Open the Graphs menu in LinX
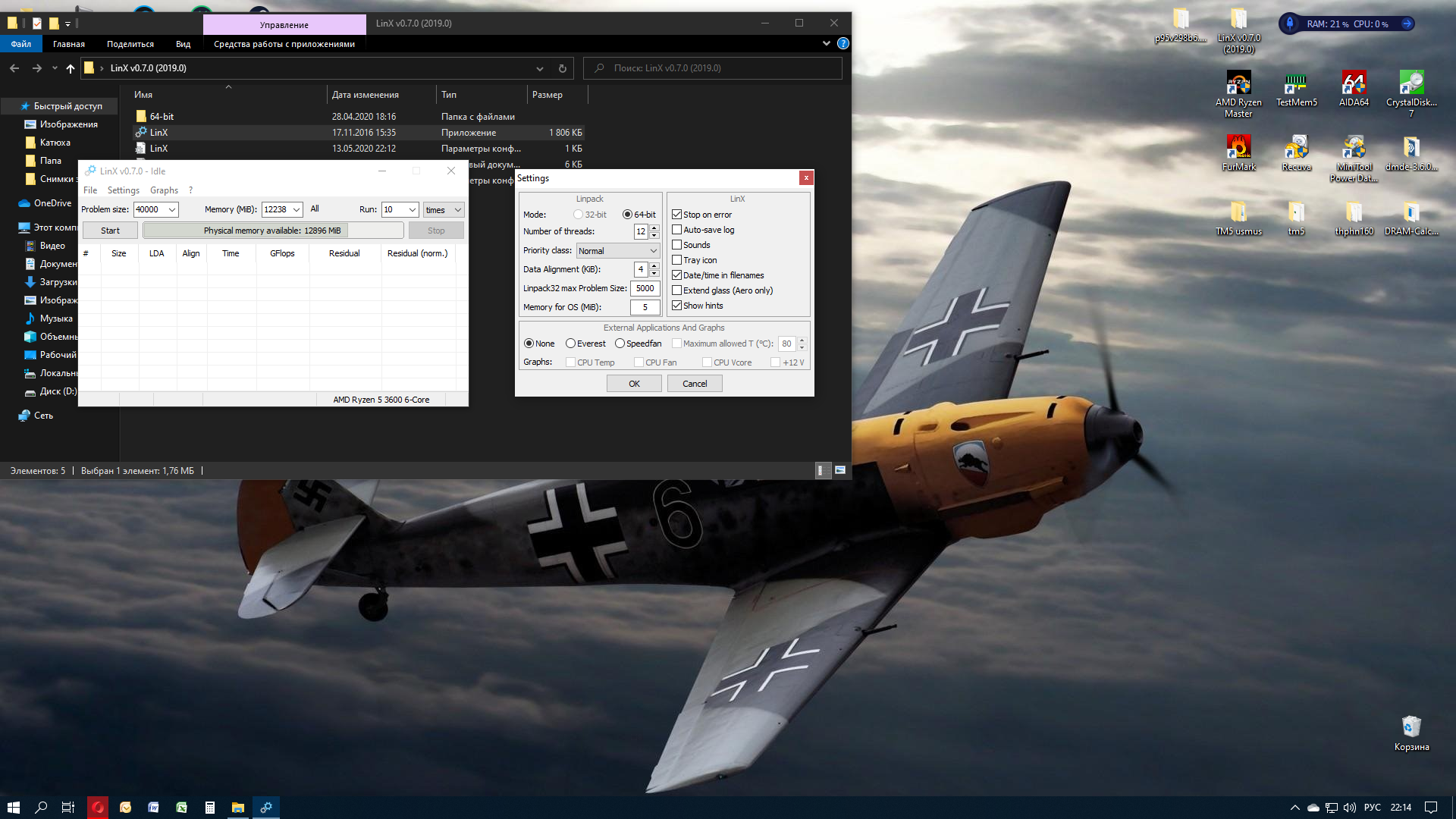Image resolution: width=1456 pixels, height=819 pixels. [x=164, y=190]
